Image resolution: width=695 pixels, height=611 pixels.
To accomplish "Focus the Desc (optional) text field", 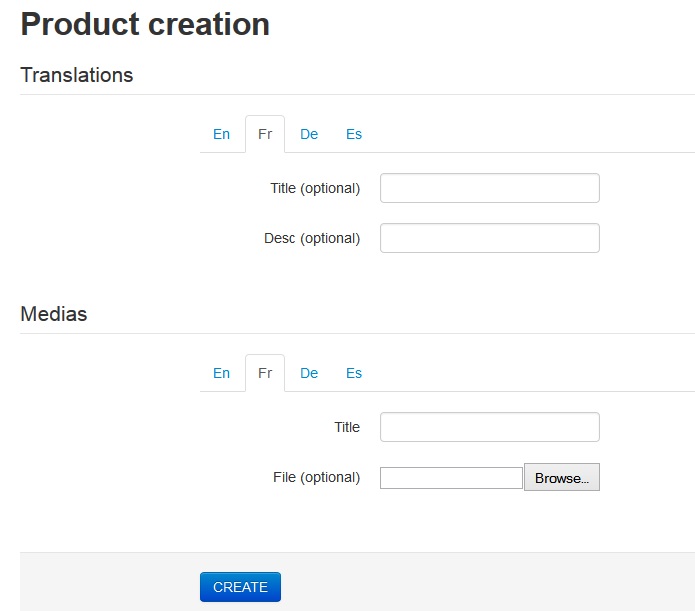I will pyautogui.click(x=489, y=238).
